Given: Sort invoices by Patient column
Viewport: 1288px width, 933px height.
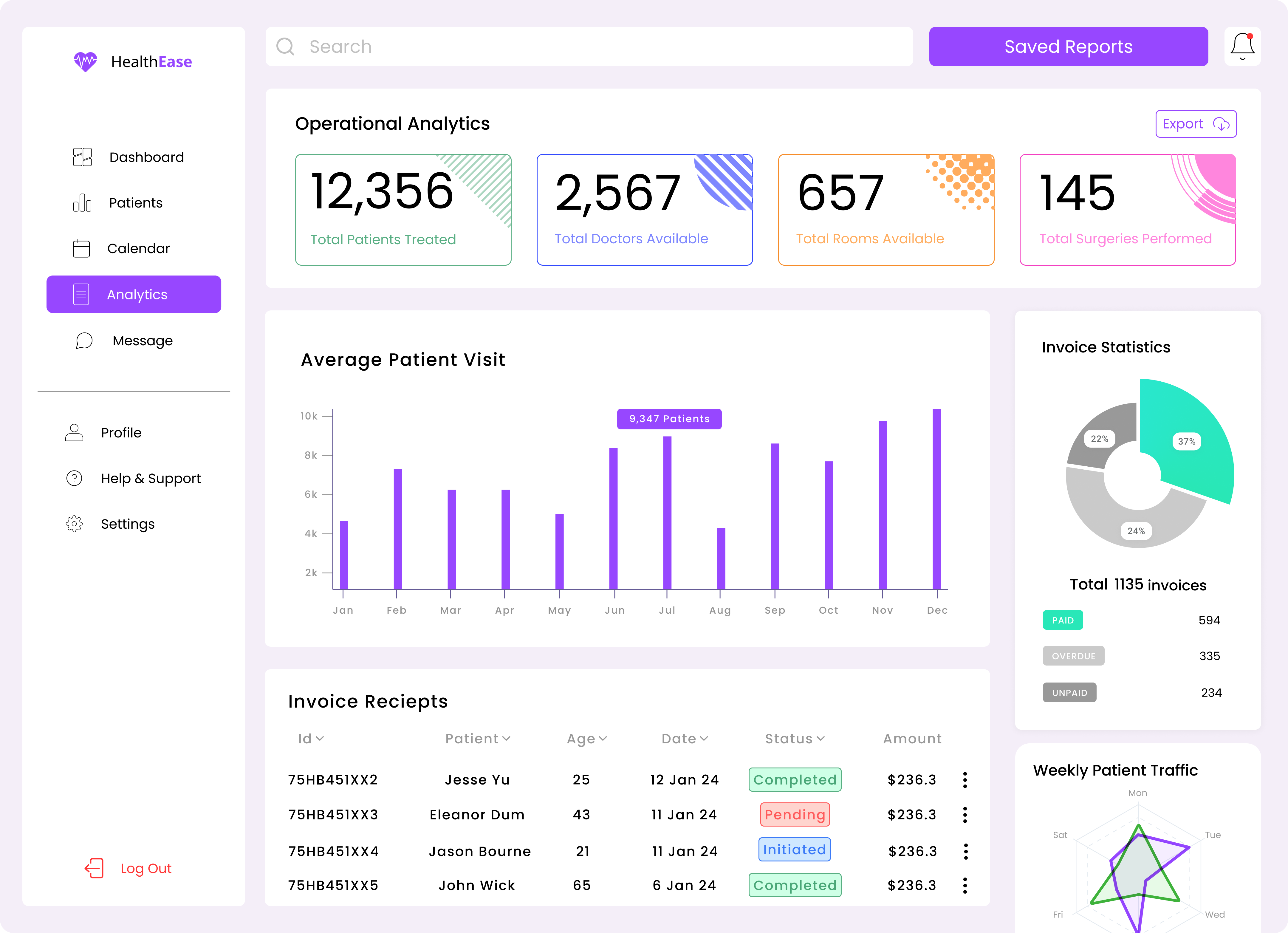Looking at the screenshot, I should [478, 739].
